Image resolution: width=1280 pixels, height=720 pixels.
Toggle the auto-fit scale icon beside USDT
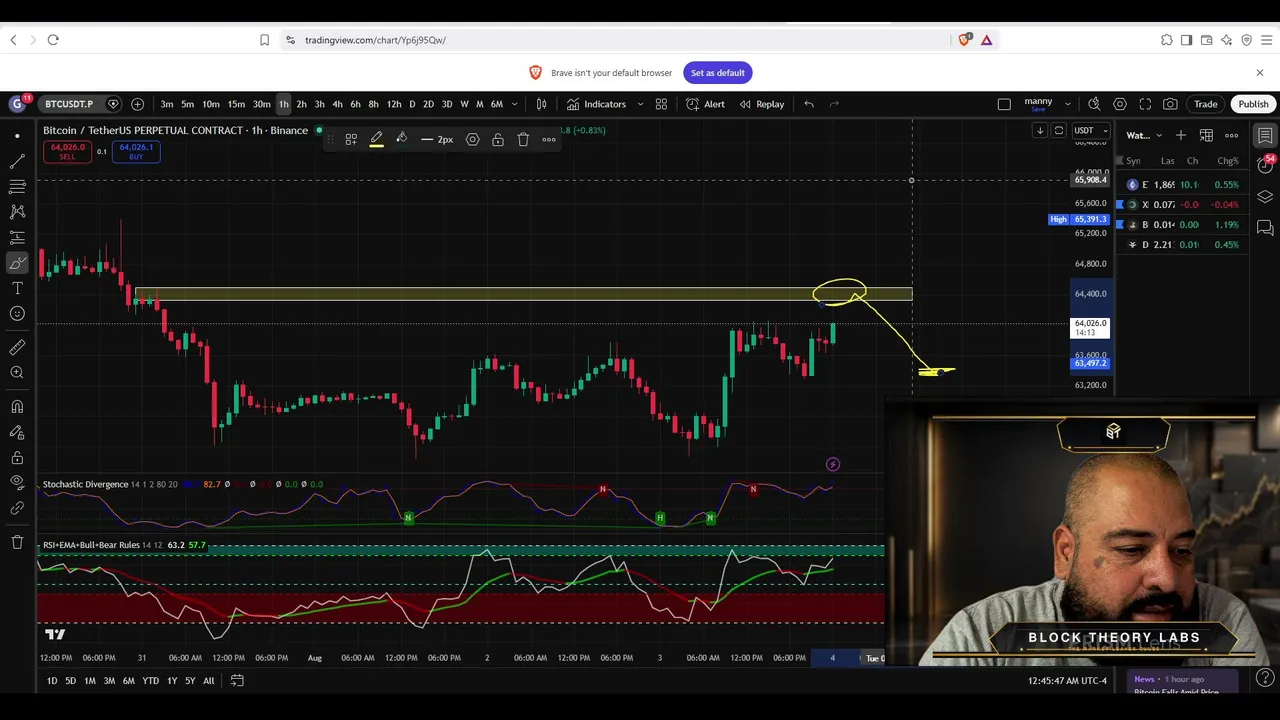[1059, 130]
